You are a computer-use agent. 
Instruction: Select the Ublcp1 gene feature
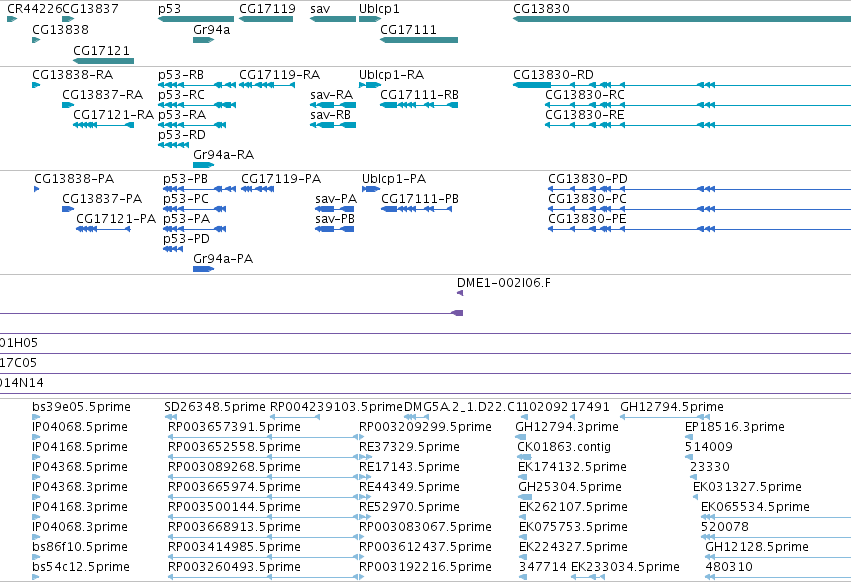370,19
